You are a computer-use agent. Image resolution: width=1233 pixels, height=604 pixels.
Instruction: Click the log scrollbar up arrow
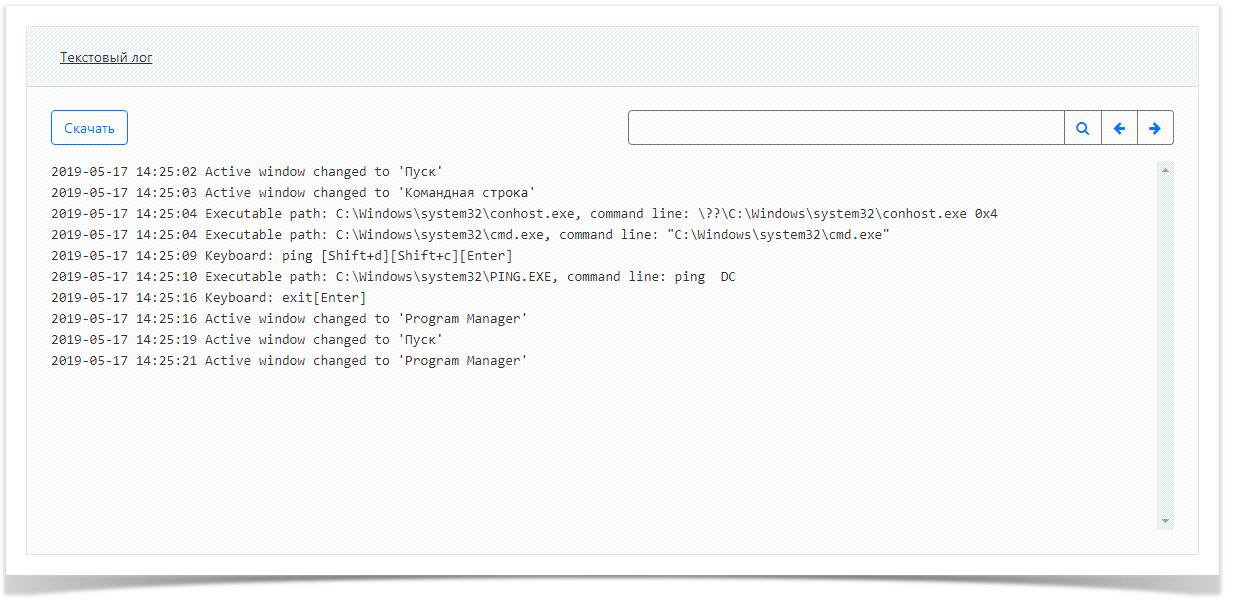[1165, 170]
